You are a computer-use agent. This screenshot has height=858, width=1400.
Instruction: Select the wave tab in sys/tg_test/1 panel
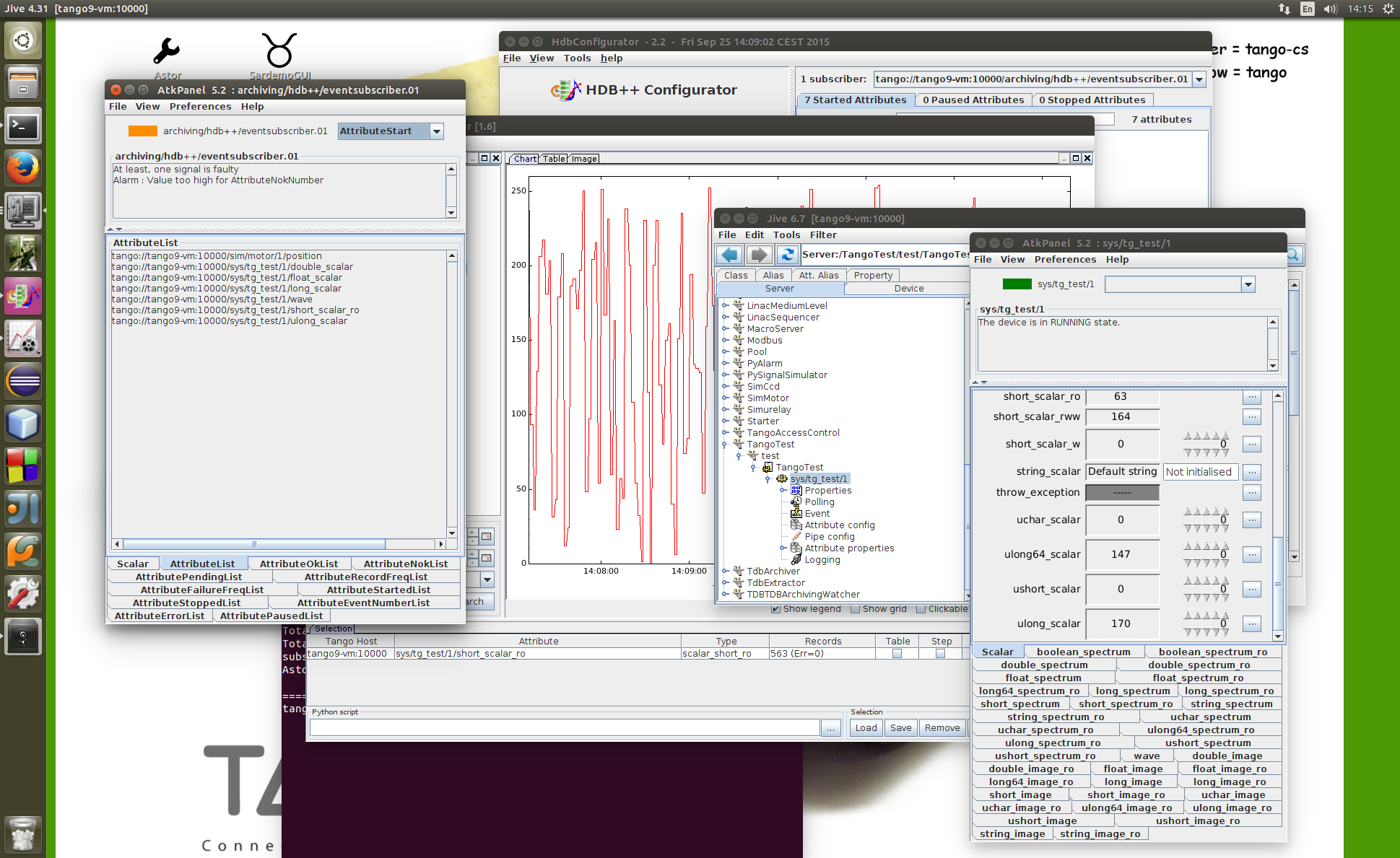click(1147, 756)
